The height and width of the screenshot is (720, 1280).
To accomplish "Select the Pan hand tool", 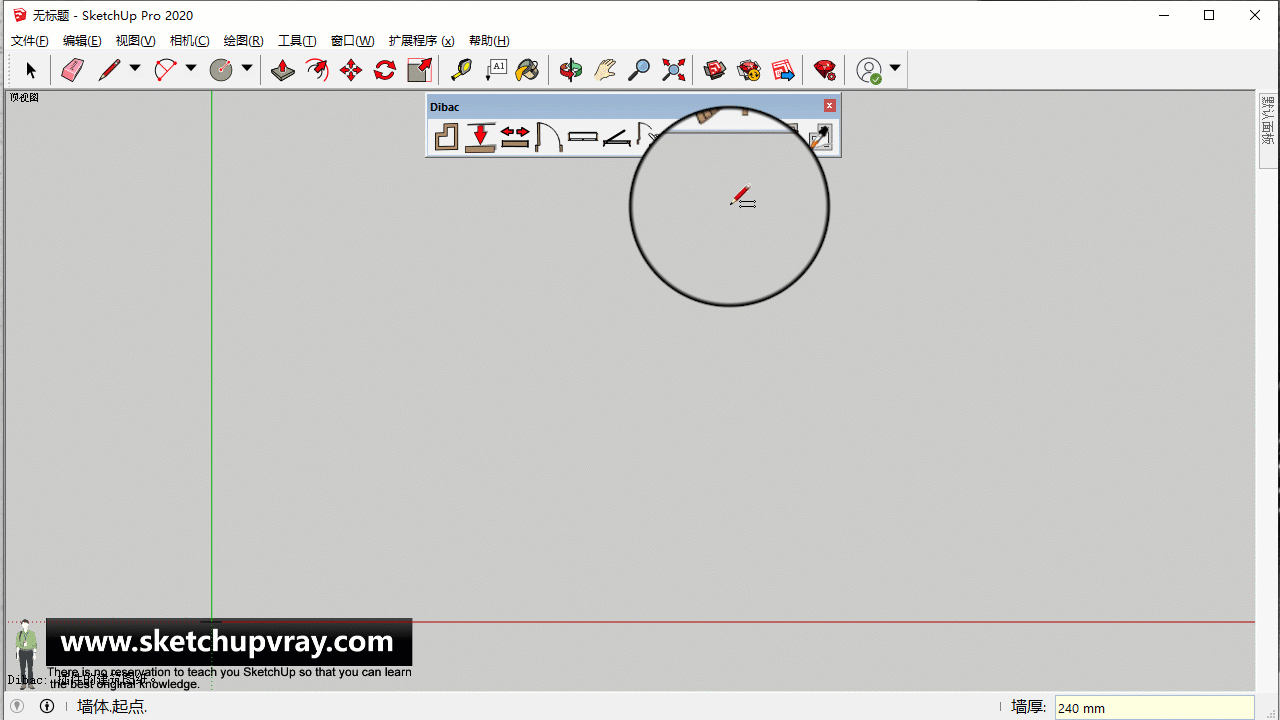I will tap(605, 70).
